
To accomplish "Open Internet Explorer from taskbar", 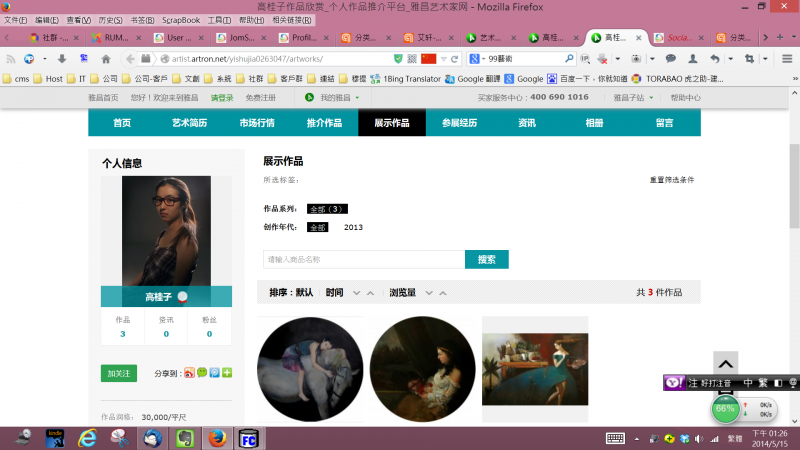I will point(87,438).
